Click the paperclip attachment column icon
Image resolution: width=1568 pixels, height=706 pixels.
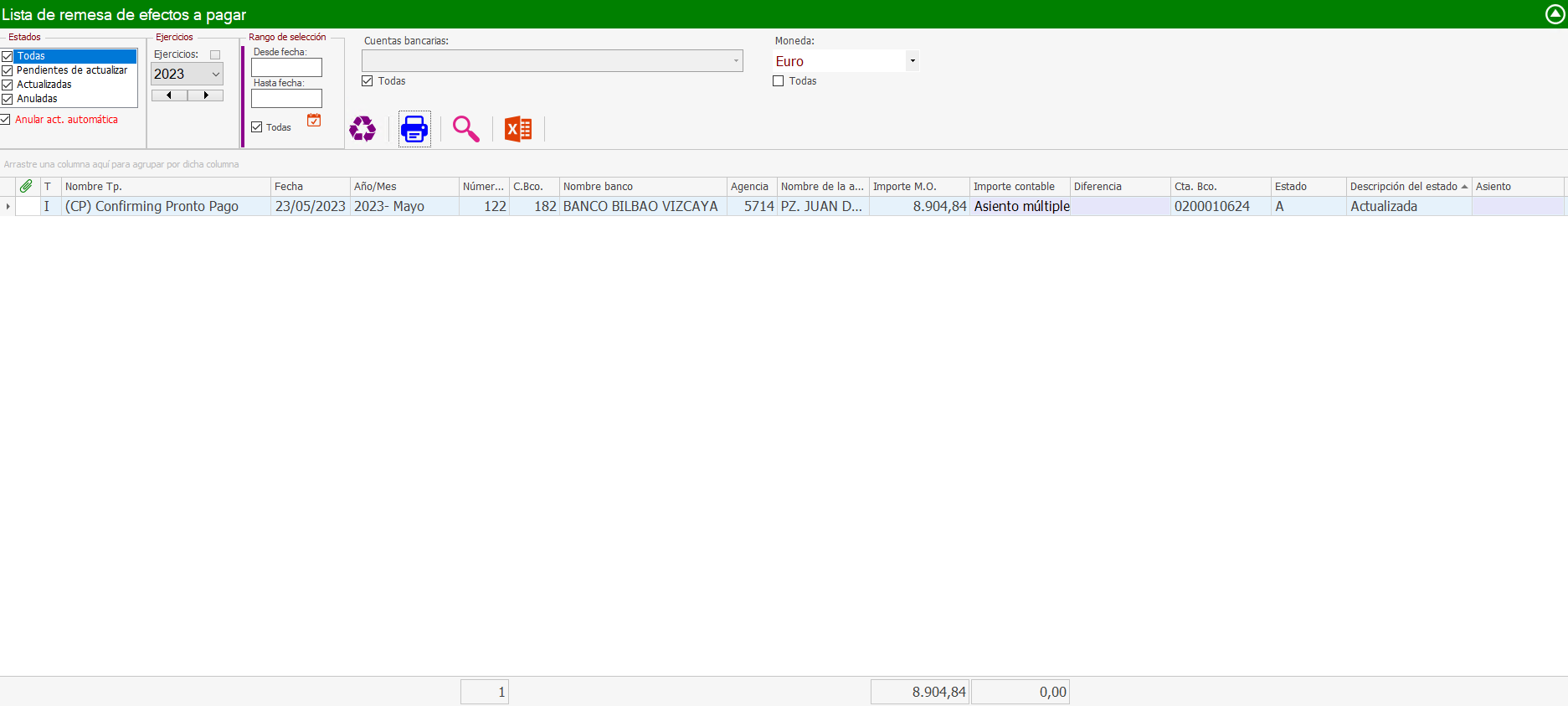(x=26, y=186)
